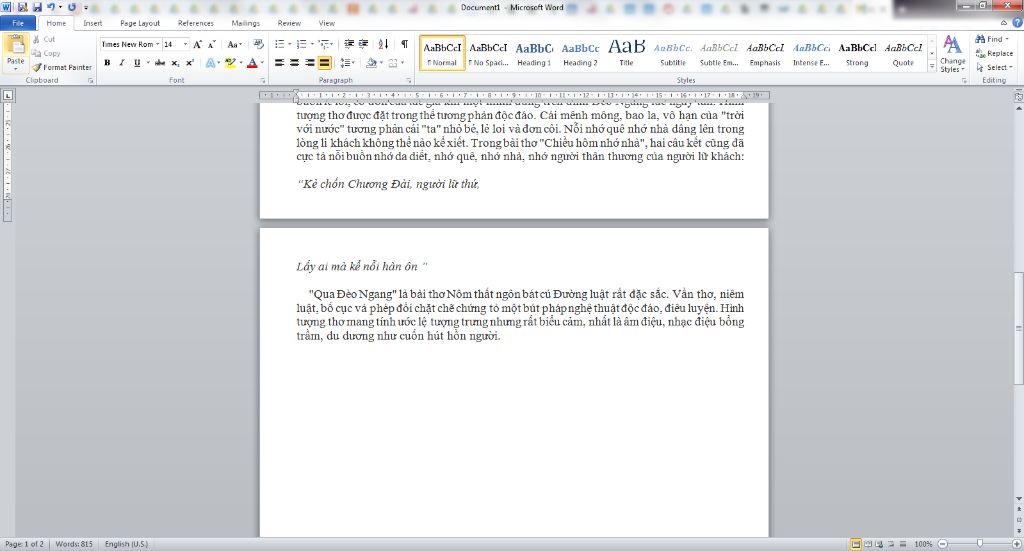This screenshot has height=551, width=1024.
Task: Click vertical scrollbar thumb
Action: (1019, 328)
